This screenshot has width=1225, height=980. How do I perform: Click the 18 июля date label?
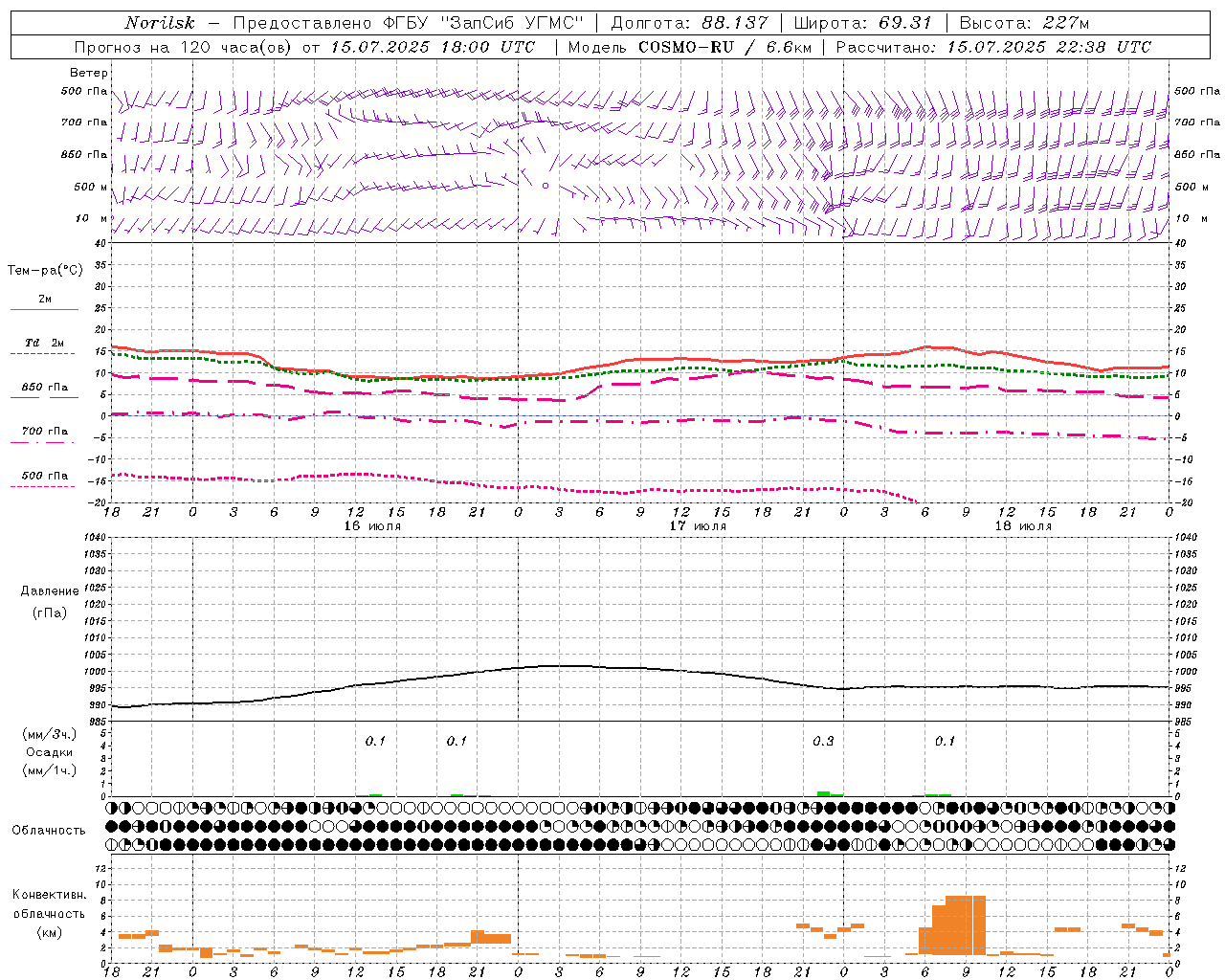pos(1023,526)
